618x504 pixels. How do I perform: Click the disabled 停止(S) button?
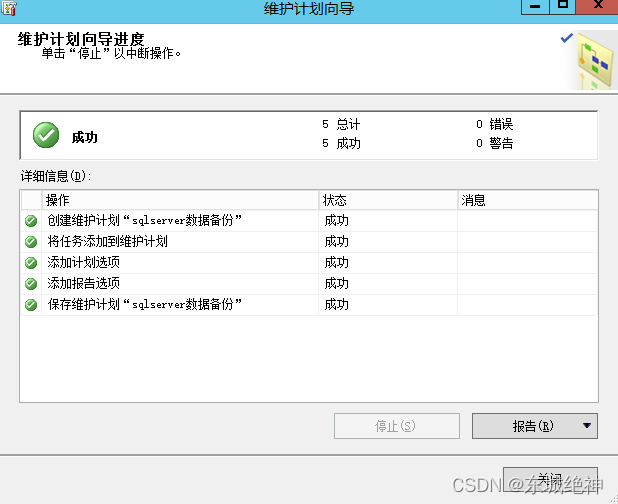[x=396, y=426]
